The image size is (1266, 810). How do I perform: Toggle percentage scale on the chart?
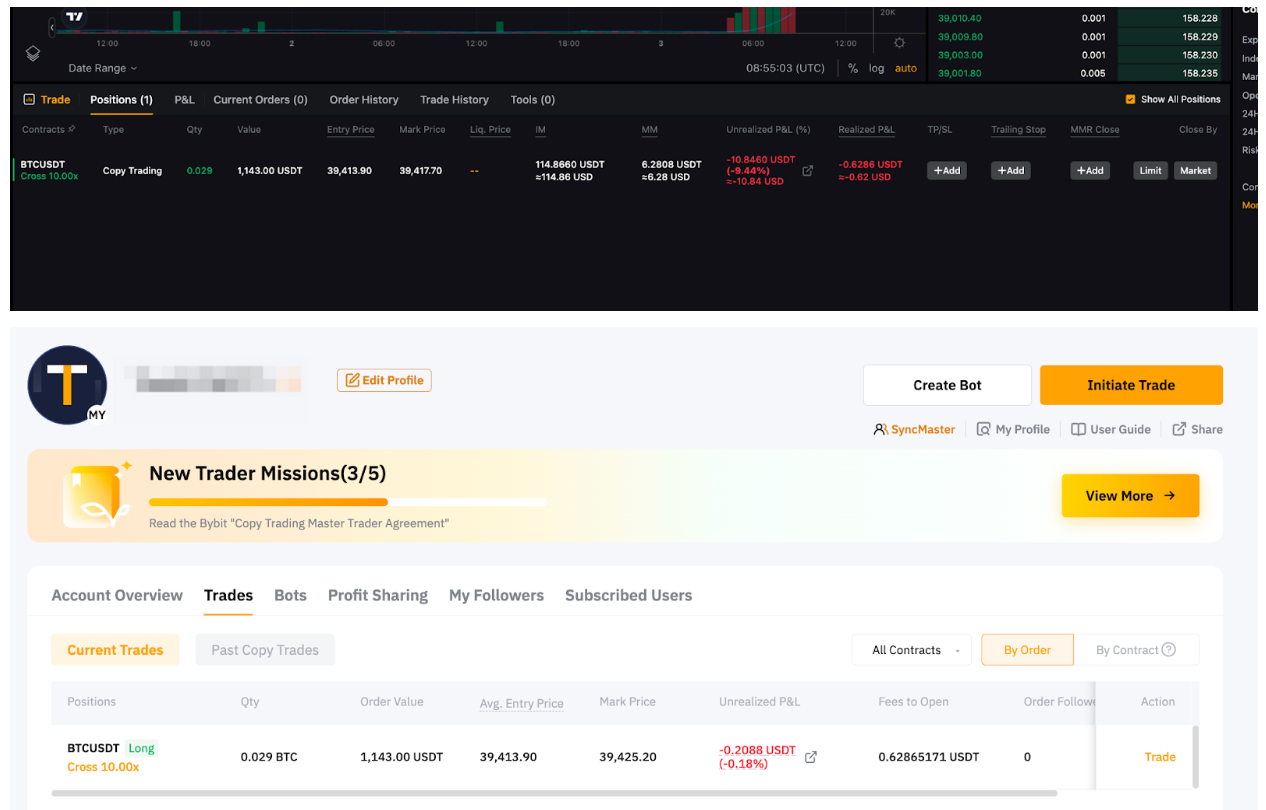click(x=852, y=68)
